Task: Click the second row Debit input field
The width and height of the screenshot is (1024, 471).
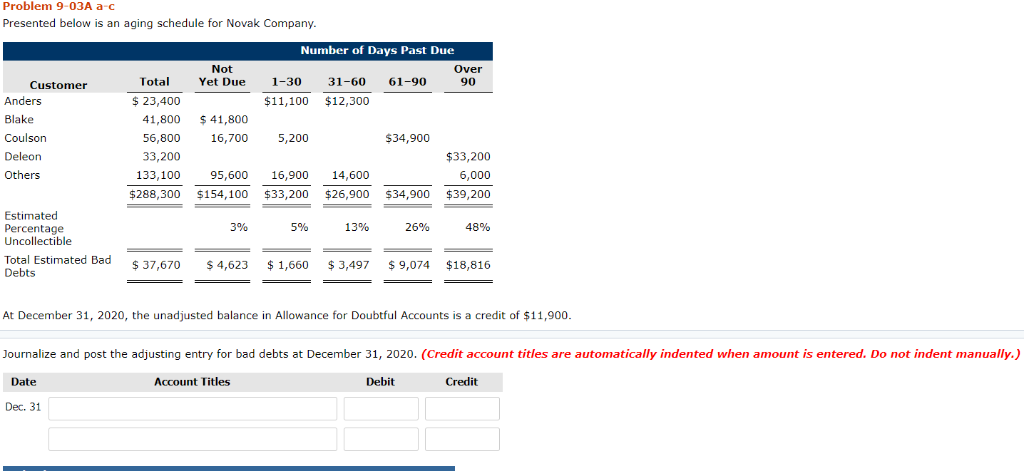Action: click(x=381, y=439)
